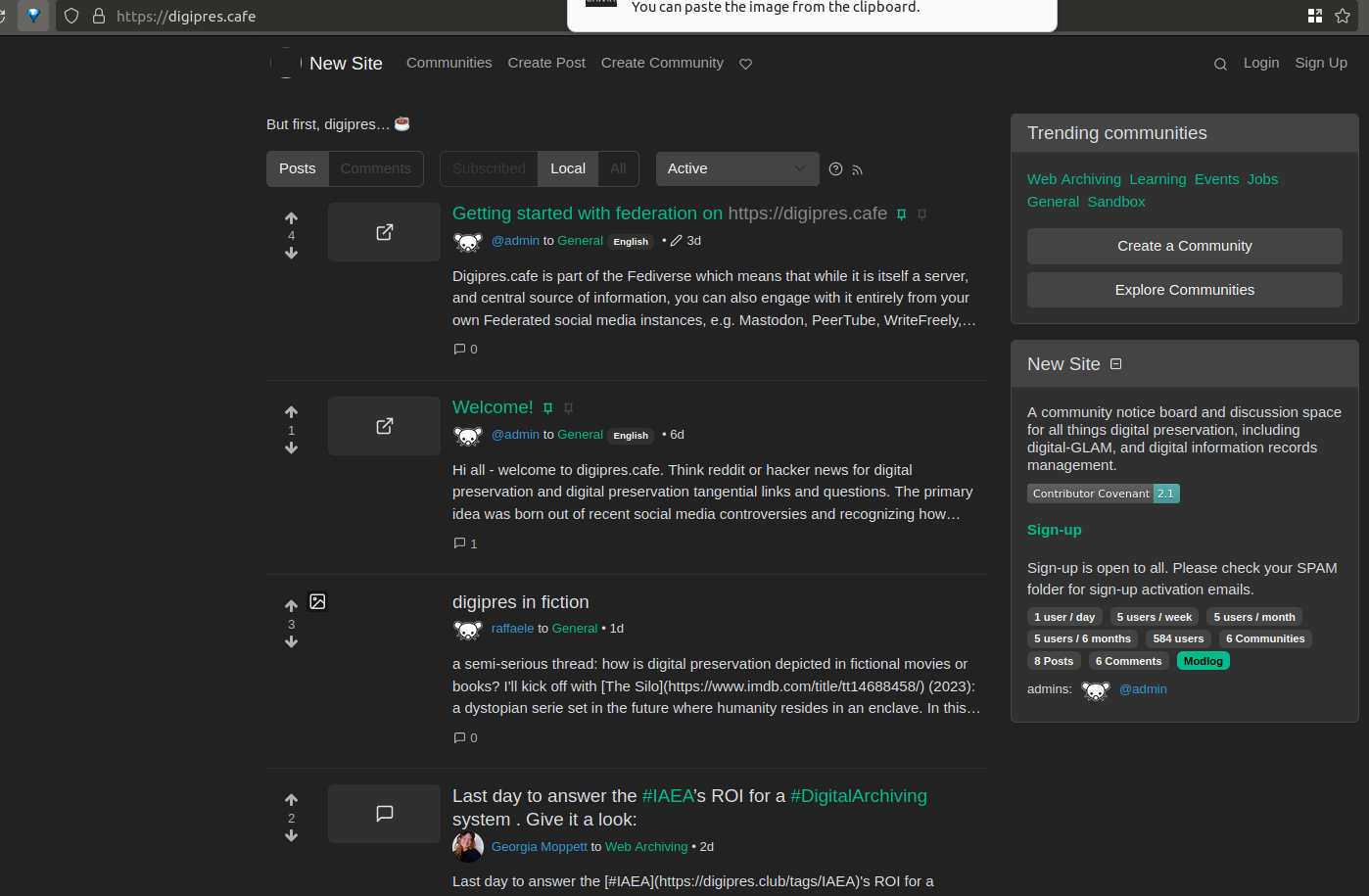Open Communities from the navbar
This screenshot has width=1369, height=896.
[x=448, y=63]
